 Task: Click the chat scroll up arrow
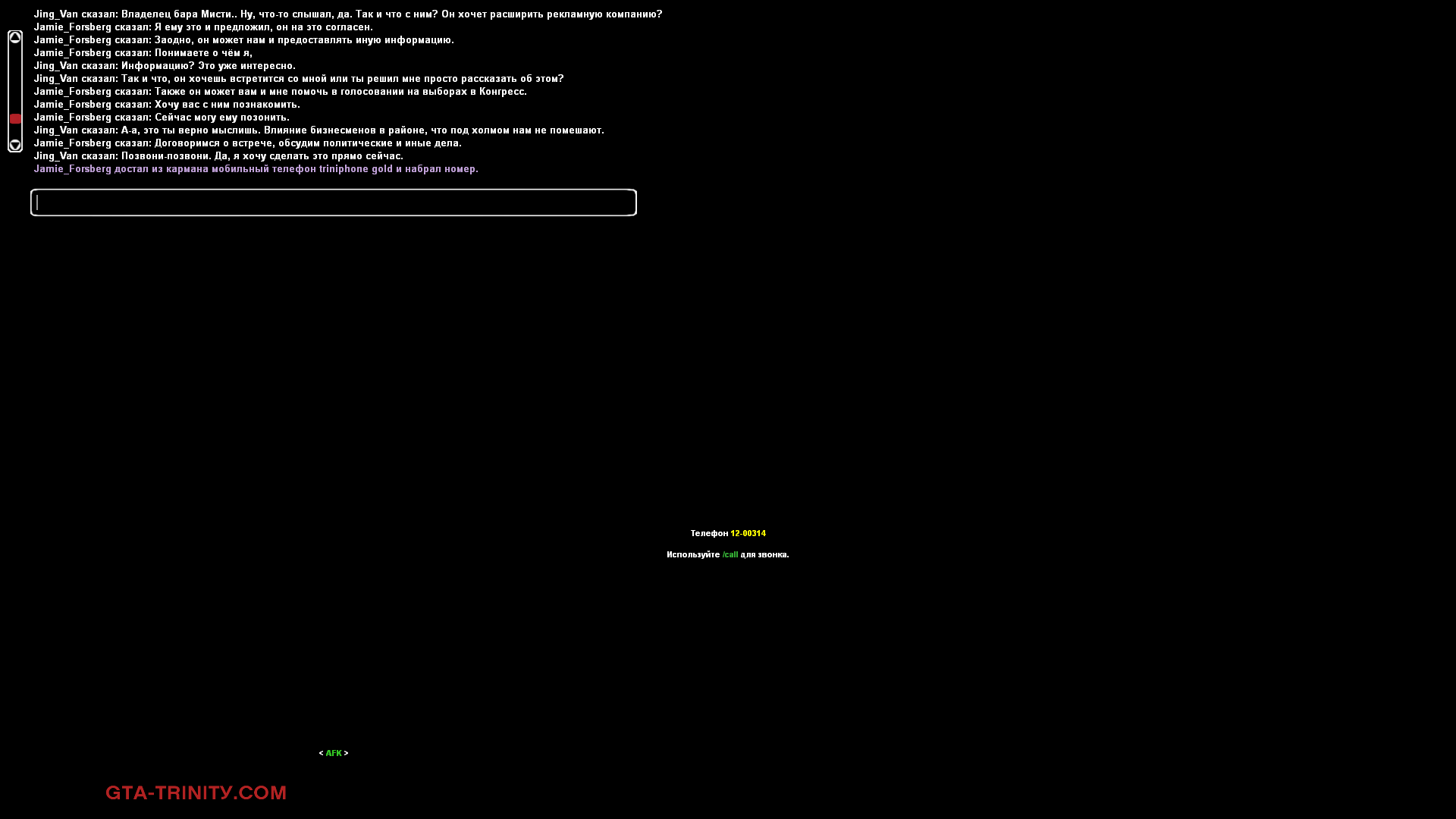click(x=15, y=38)
